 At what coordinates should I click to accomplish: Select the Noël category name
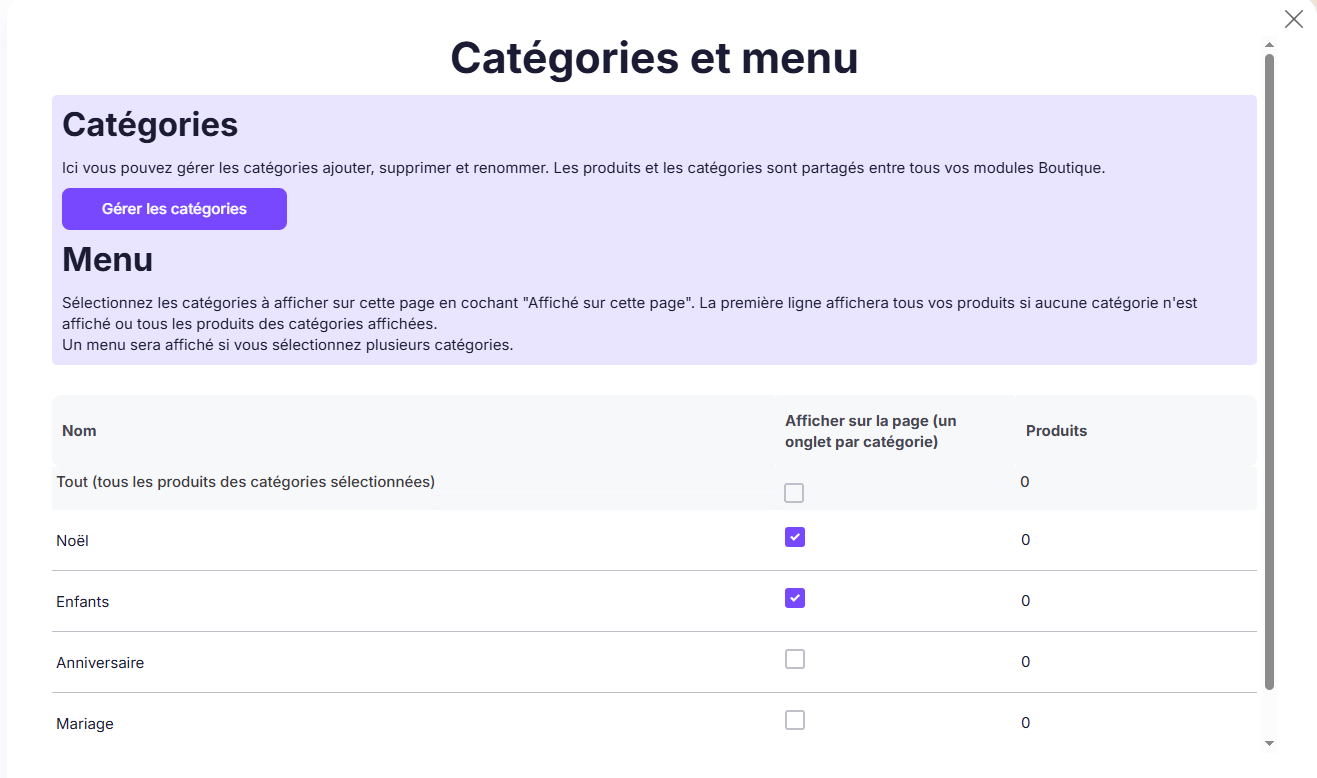point(70,539)
